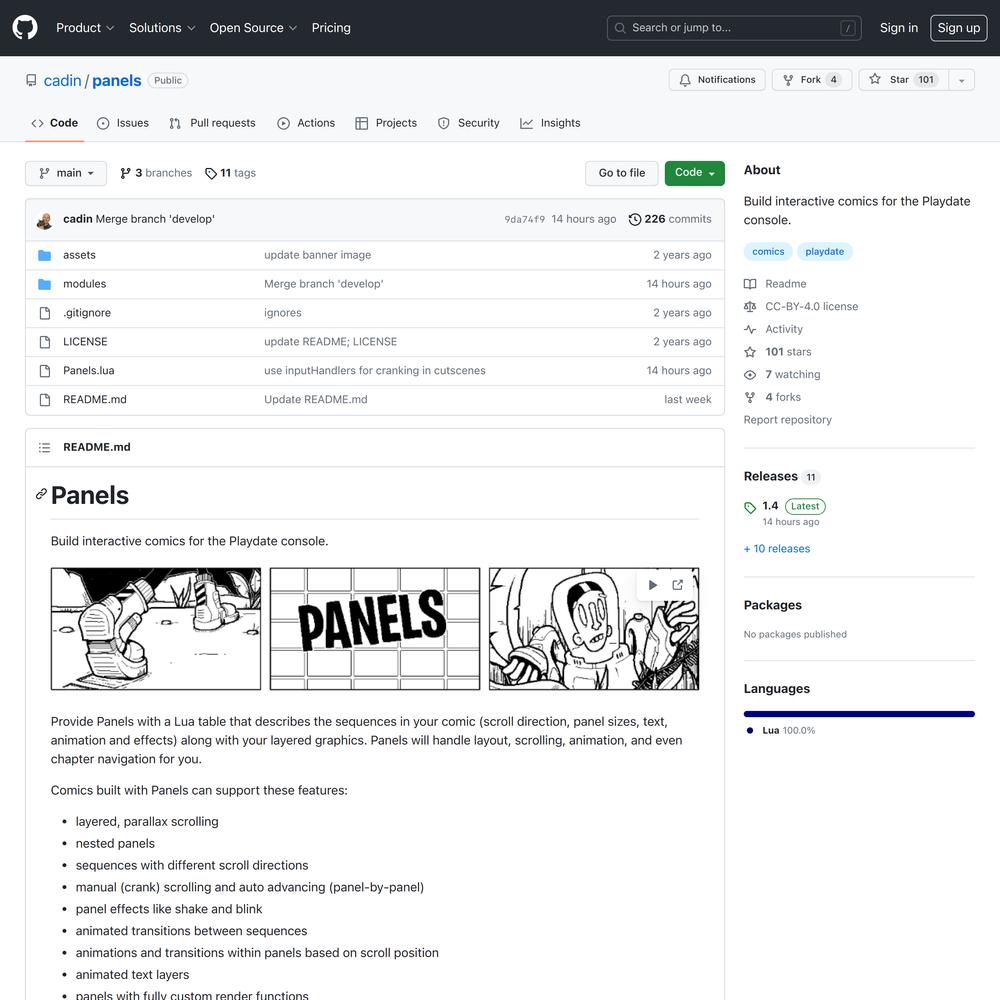
Task: Open banner image in new window icon
Action: pyautogui.click(x=677, y=585)
